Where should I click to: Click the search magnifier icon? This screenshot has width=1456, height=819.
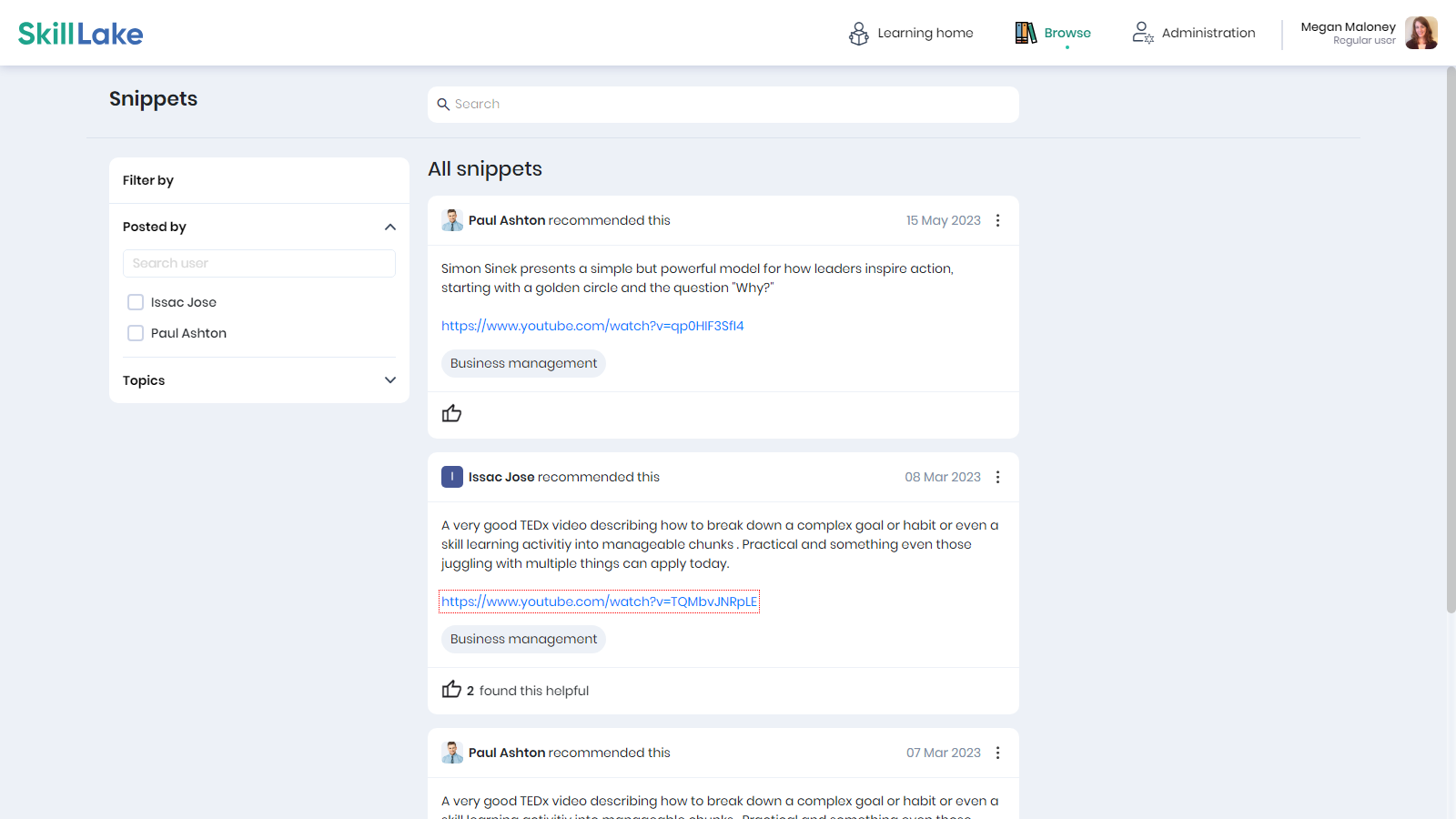(443, 105)
